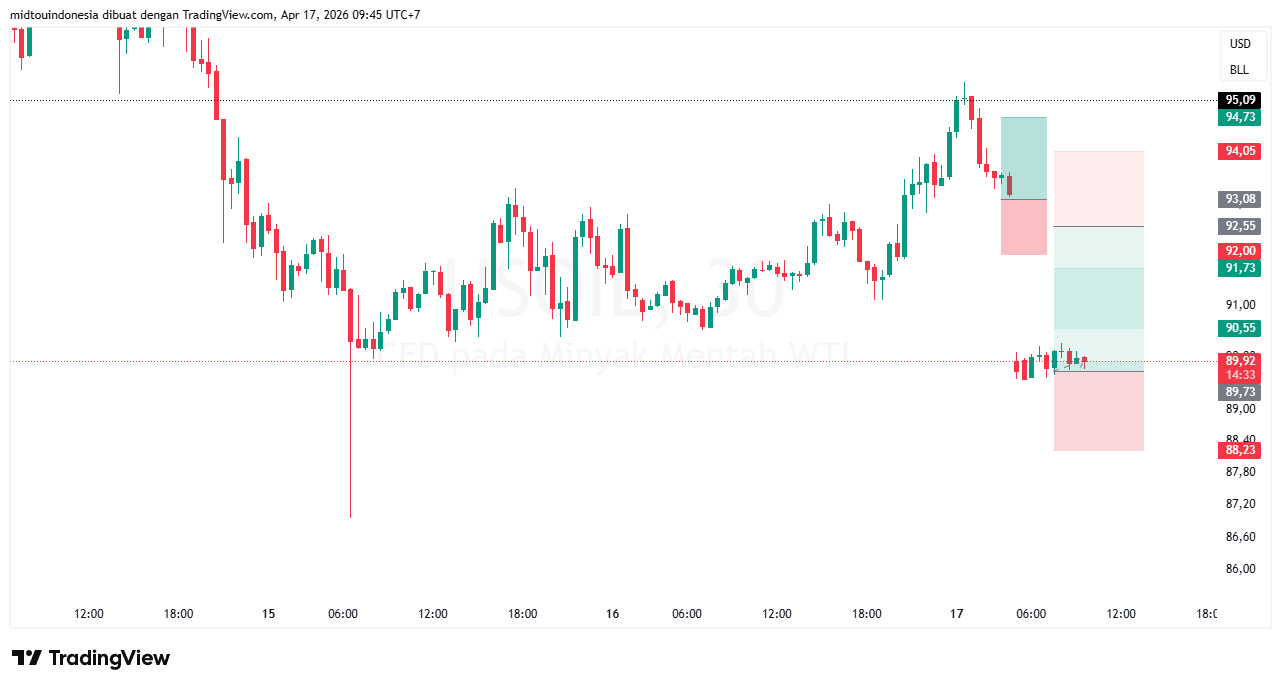Click the date label 17 on time axis
This screenshot has width=1281, height=688.
[957, 614]
